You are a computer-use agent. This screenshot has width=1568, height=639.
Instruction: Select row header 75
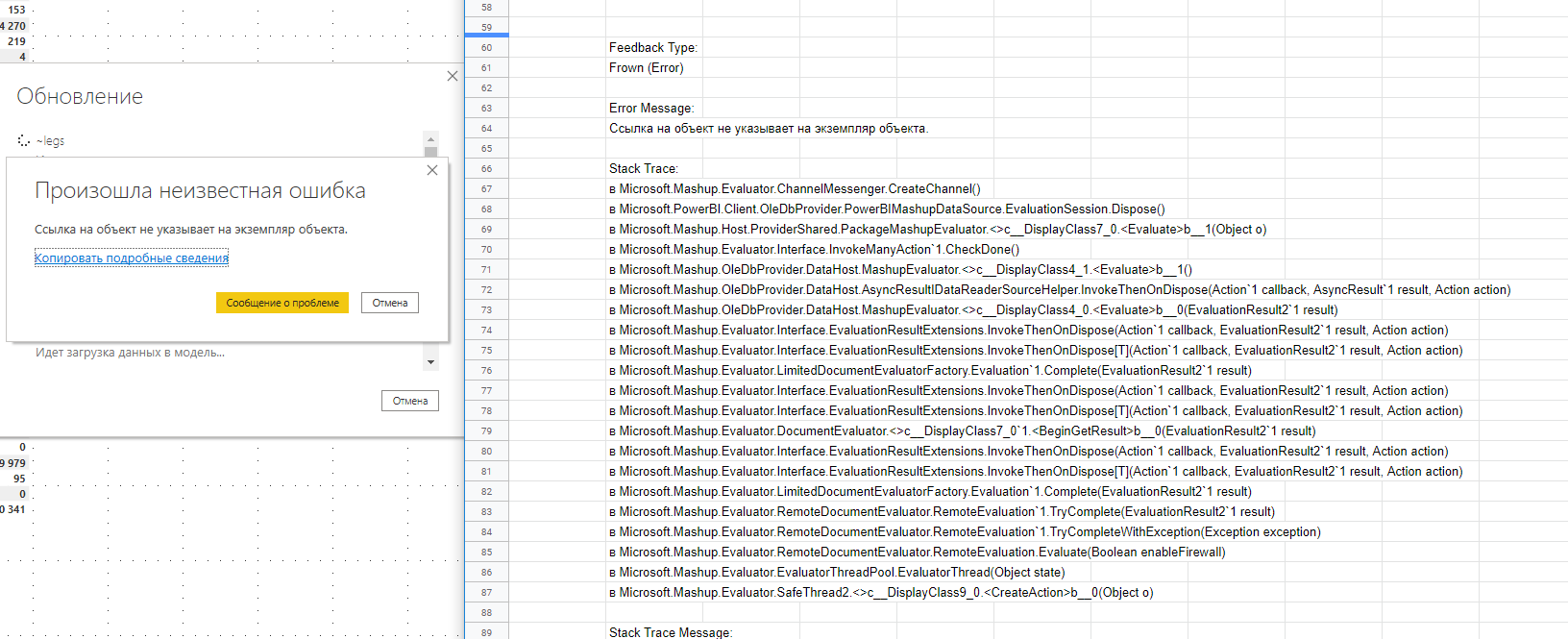pyautogui.click(x=486, y=350)
